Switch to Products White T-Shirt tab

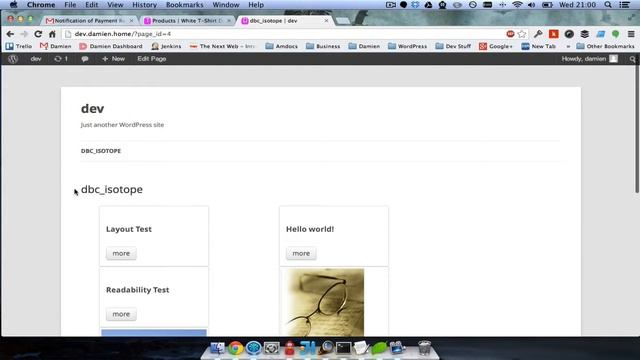click(187, 20)
